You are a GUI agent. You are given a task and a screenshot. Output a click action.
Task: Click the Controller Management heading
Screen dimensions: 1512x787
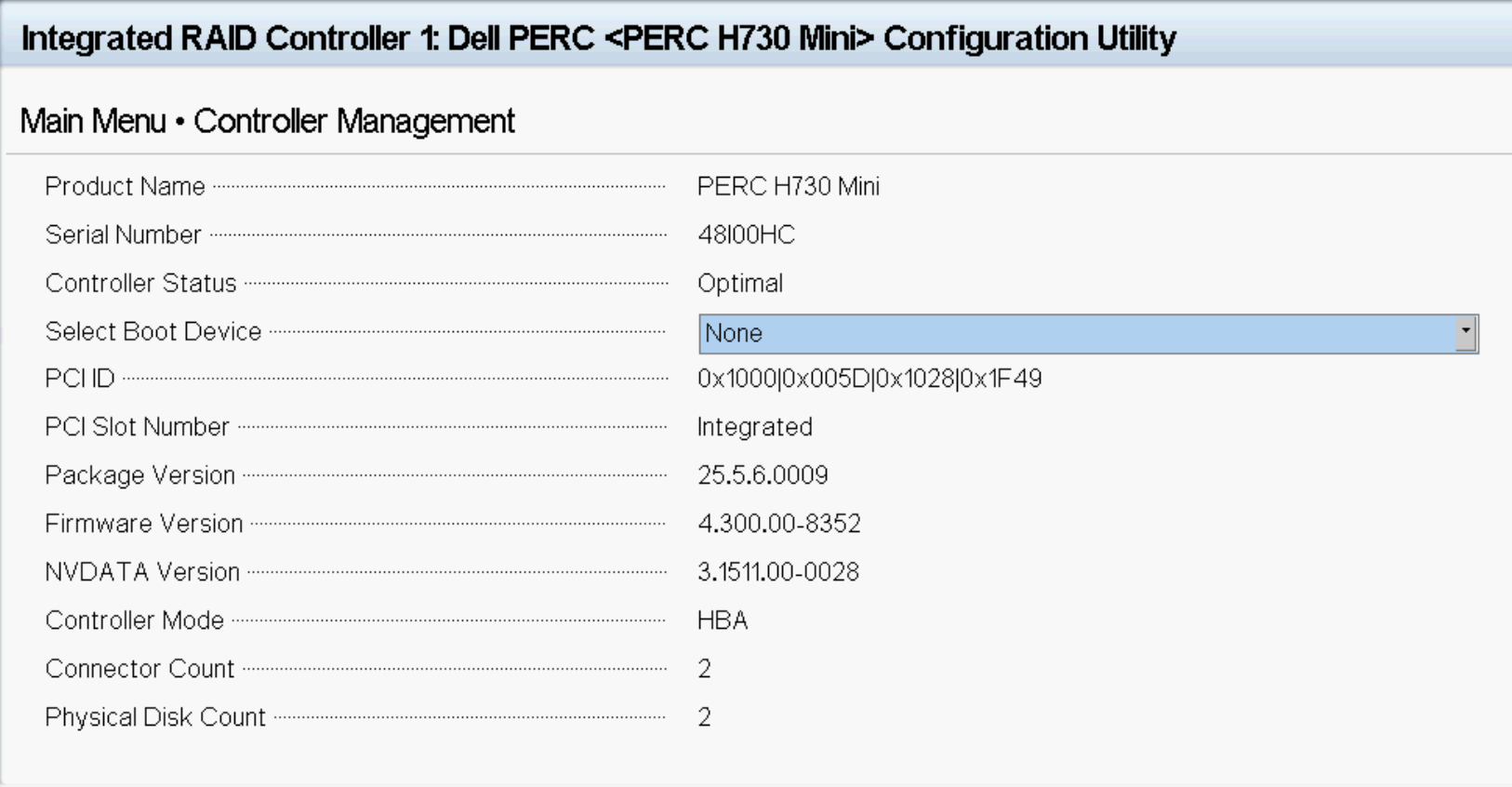click(x=353, y=121)
